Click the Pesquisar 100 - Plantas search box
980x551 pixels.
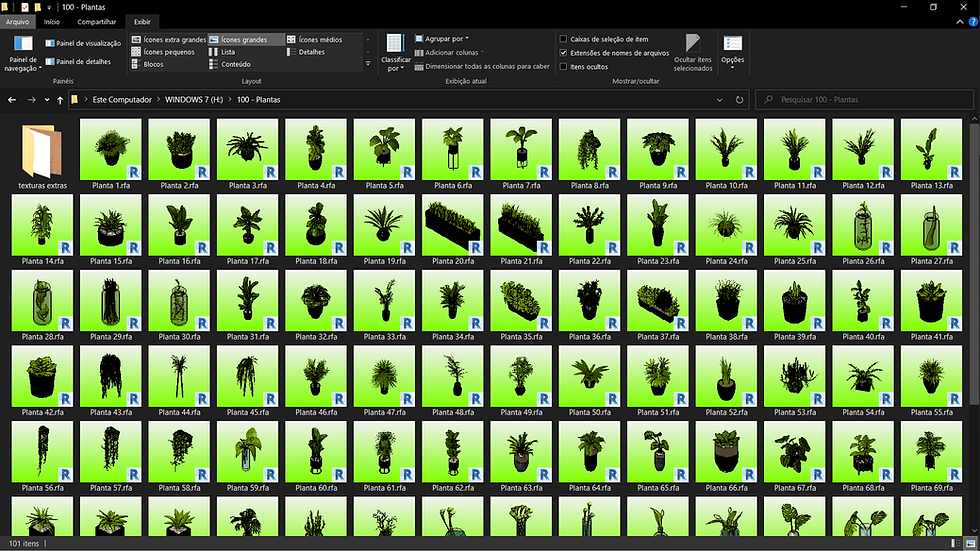tap(864, 100)
